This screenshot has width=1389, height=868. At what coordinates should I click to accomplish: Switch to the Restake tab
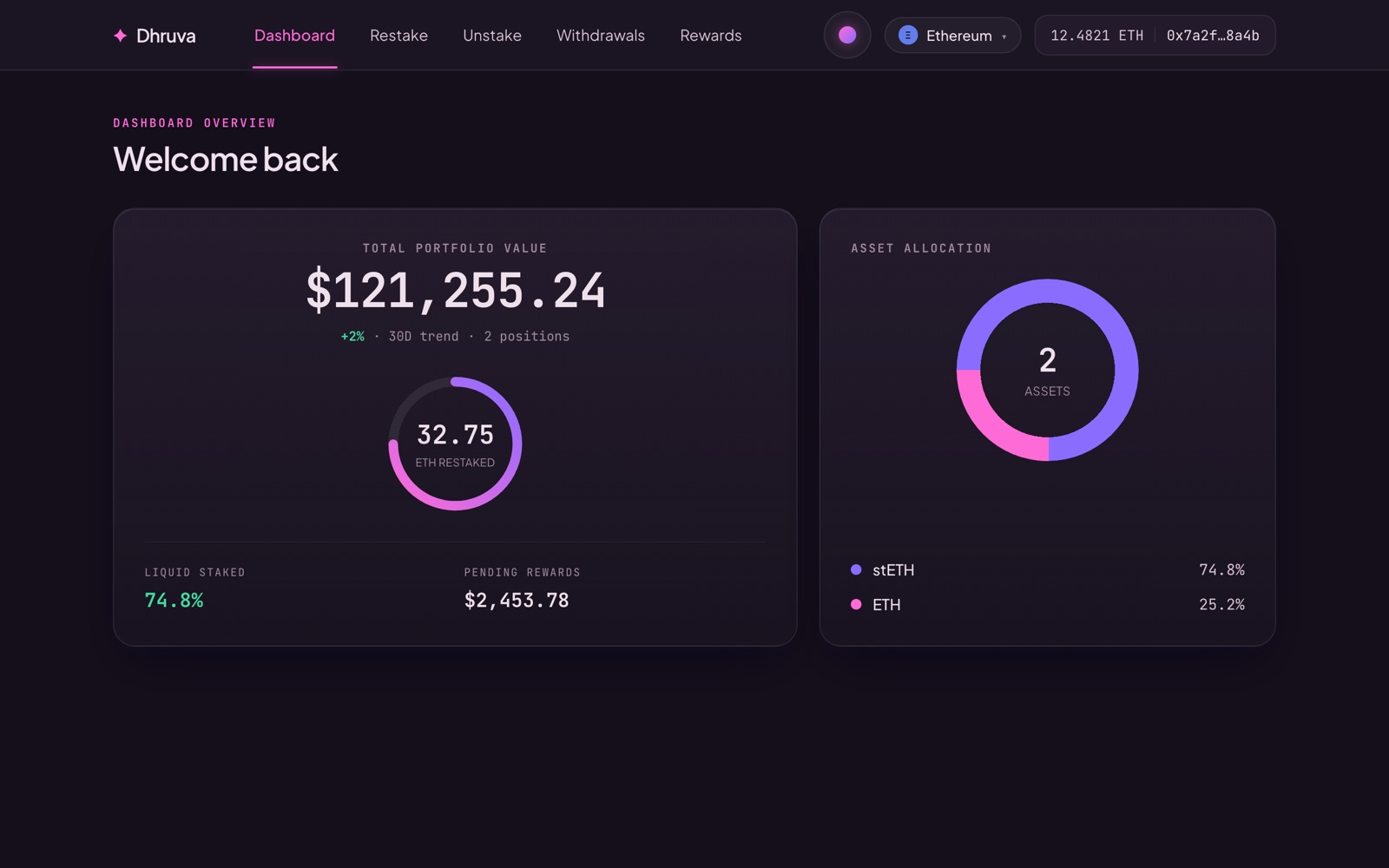[398, 36]
